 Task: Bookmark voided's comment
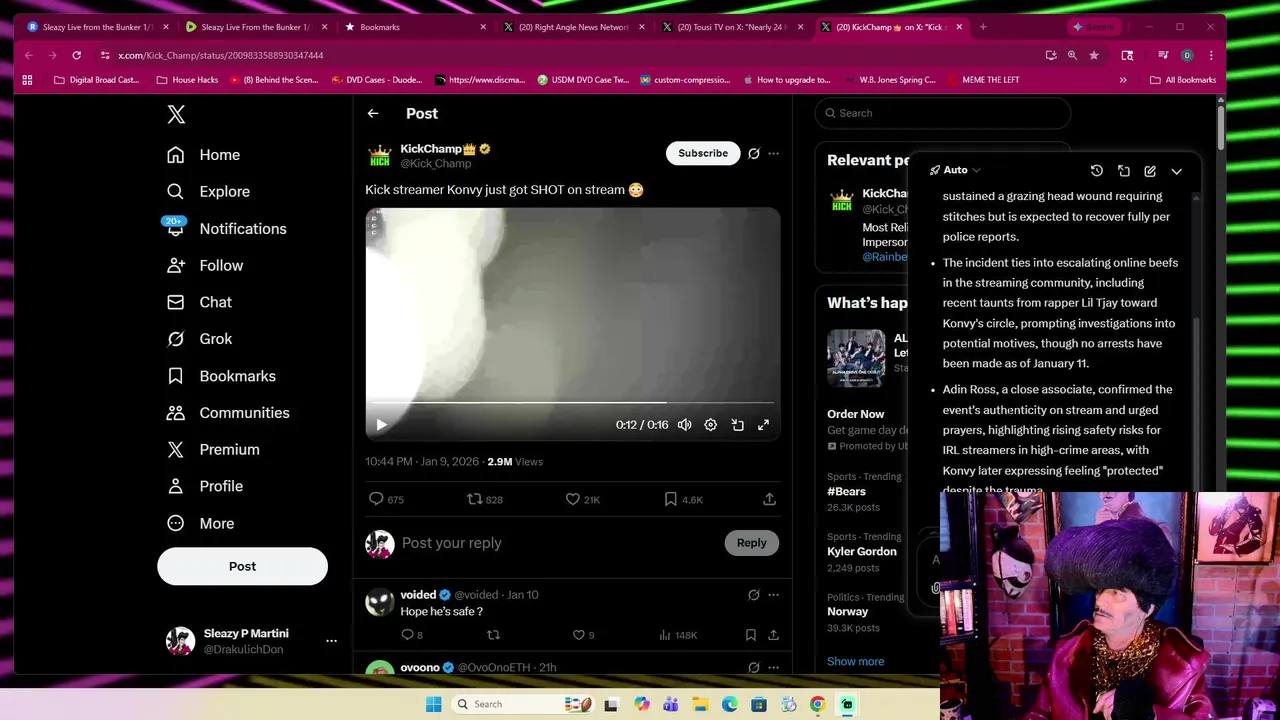click(751, 635)
